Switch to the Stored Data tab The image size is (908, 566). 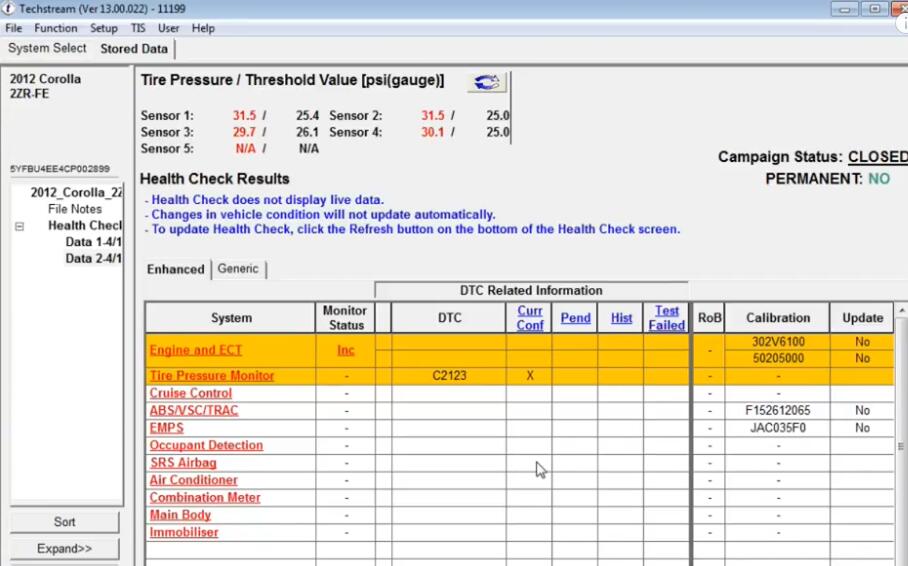click(x=134, y=49)
